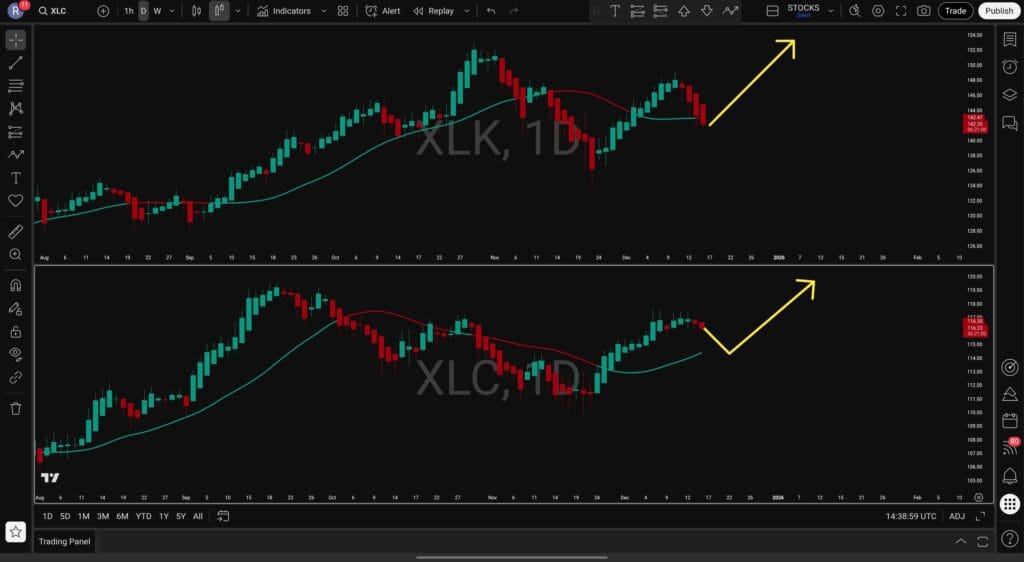Hide all drawings with eye icon
The width and height of the screenshot is (1024, 562).
pos(16,354)
